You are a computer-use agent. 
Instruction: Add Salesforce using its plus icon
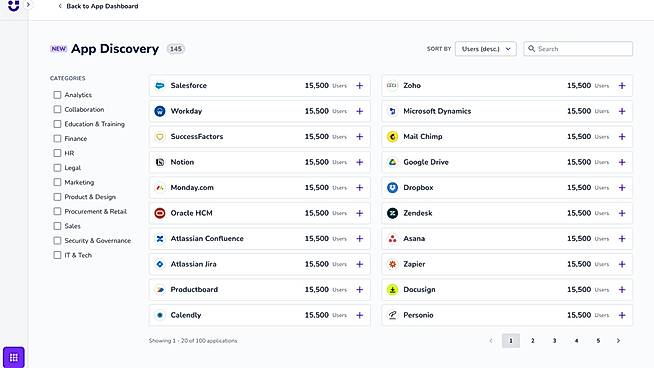360,86
